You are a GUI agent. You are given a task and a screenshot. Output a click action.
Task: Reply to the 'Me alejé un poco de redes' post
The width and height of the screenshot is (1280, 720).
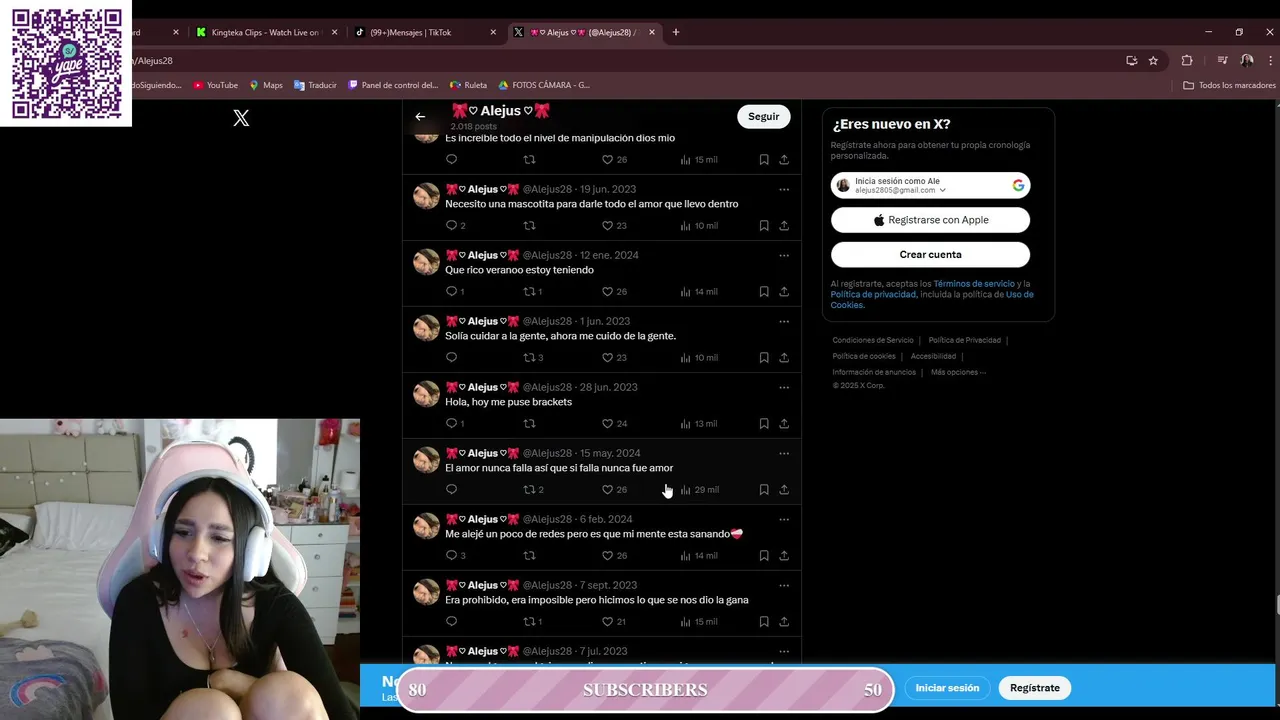[x=451, y=556]
